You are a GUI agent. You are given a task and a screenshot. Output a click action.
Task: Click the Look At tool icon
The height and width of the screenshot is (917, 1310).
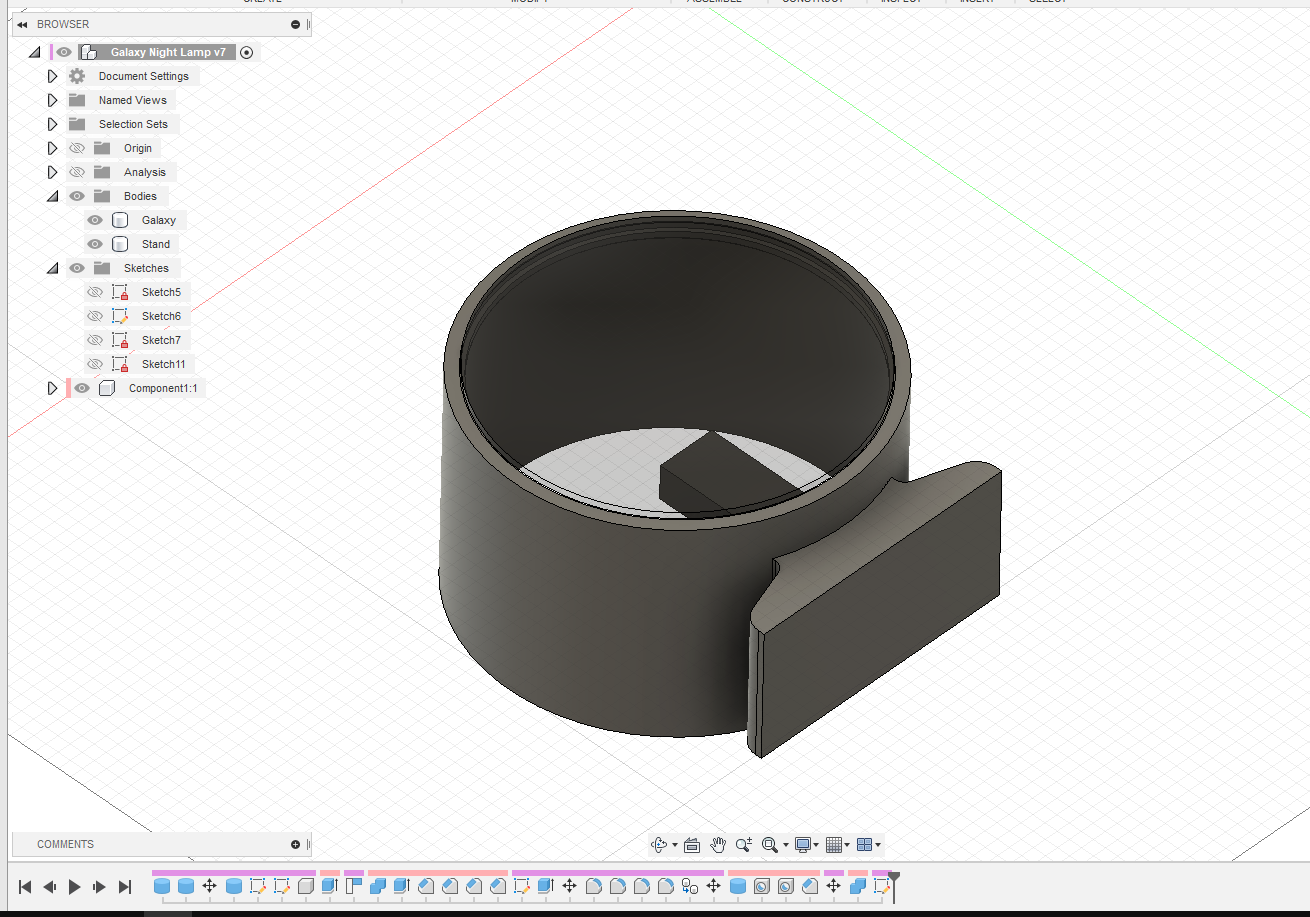coord(691,845)
